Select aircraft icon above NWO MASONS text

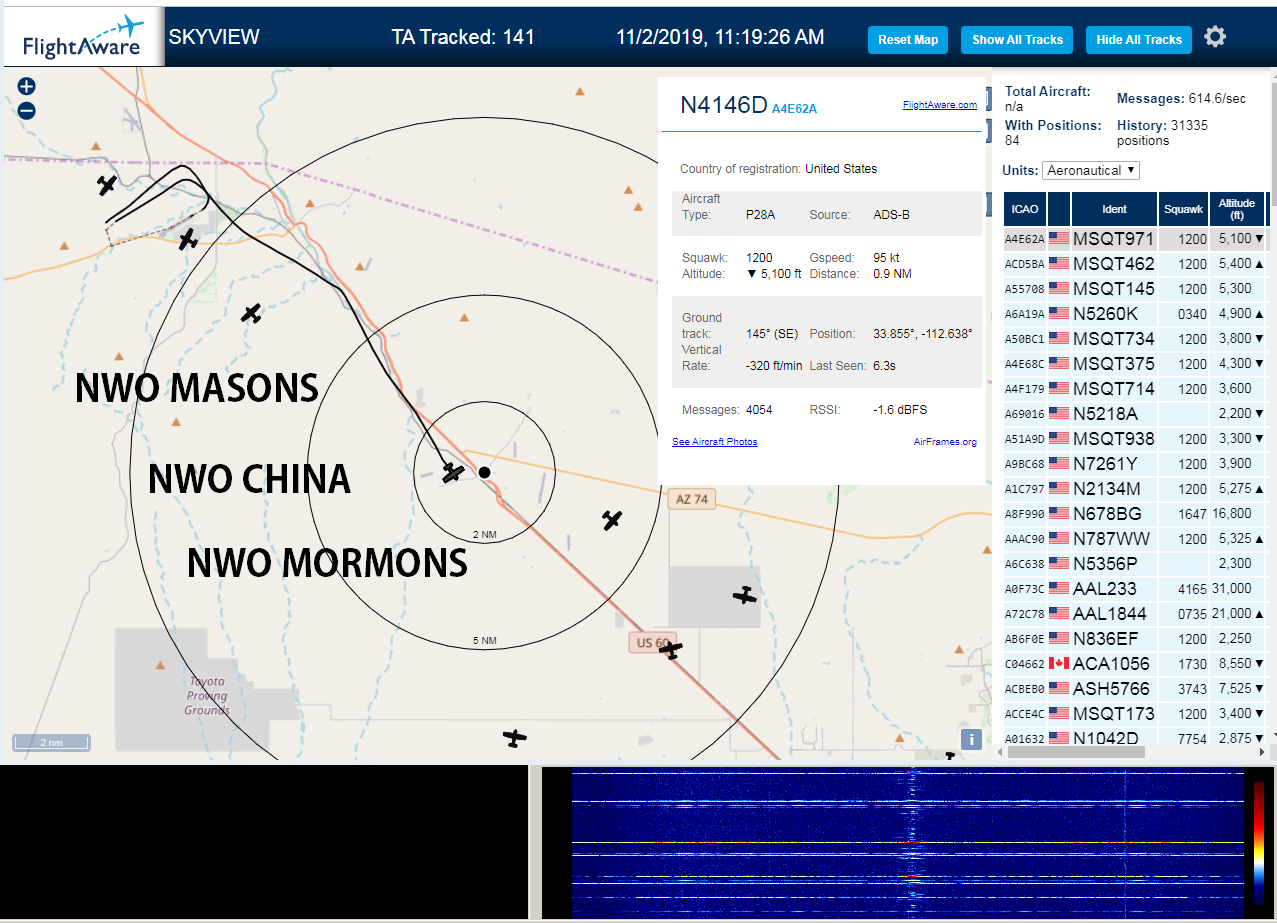click(x=251, y=314)
